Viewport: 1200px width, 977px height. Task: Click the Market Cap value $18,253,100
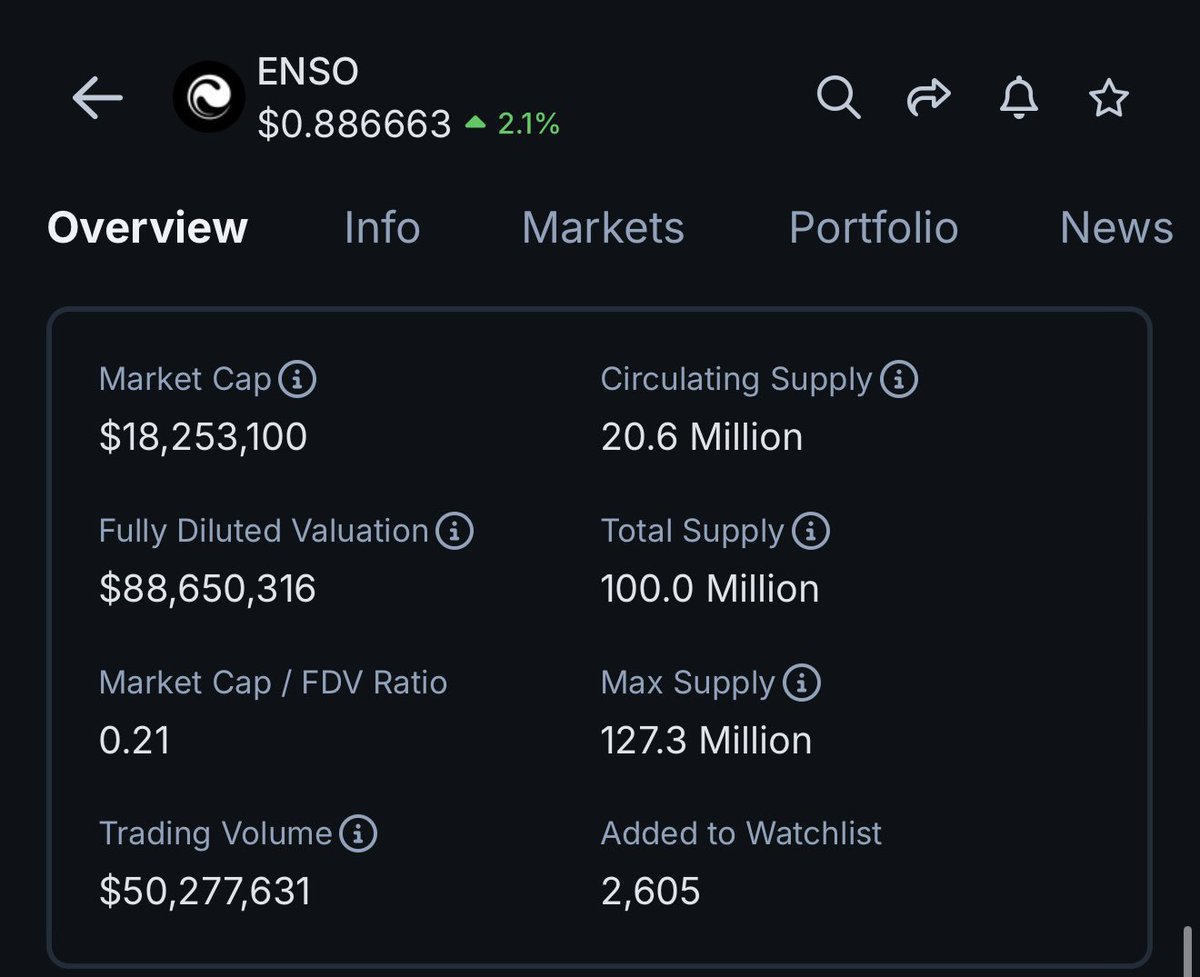tap(203, 437)
